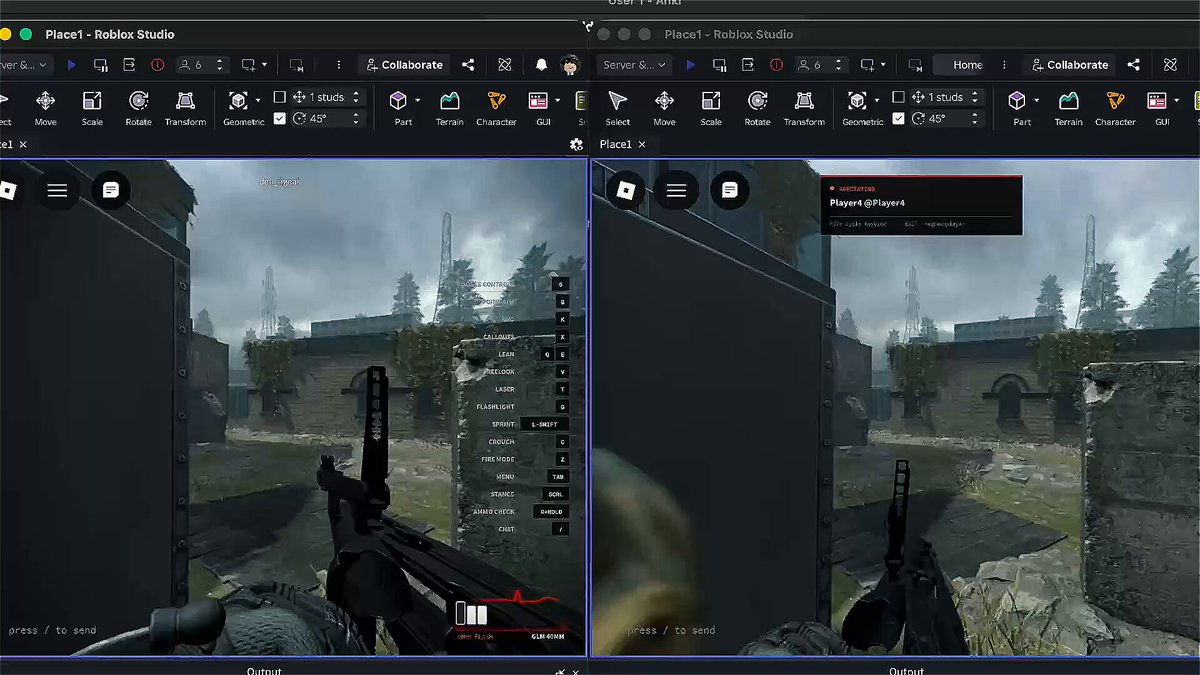Screen dimensions: 1200x675
Task: Open hamburger menu in left game viewport
Action: coord(57,190)
